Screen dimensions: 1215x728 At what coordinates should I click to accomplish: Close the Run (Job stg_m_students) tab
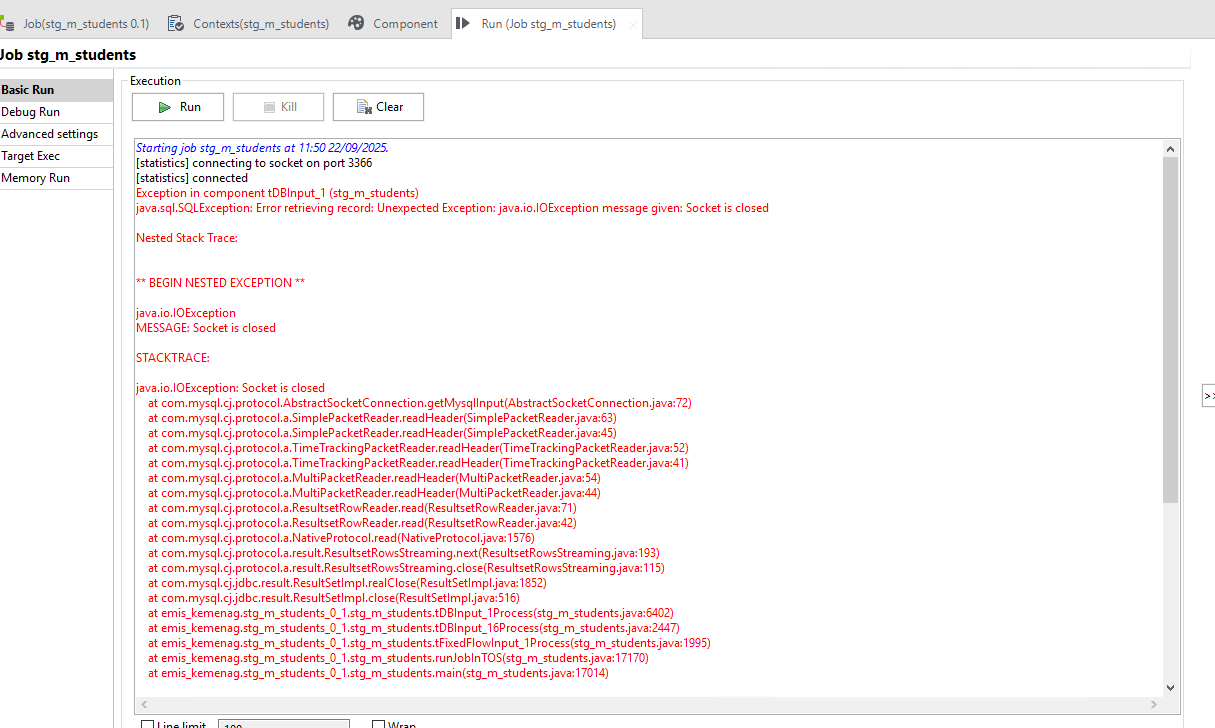click(x=632, y=24)
